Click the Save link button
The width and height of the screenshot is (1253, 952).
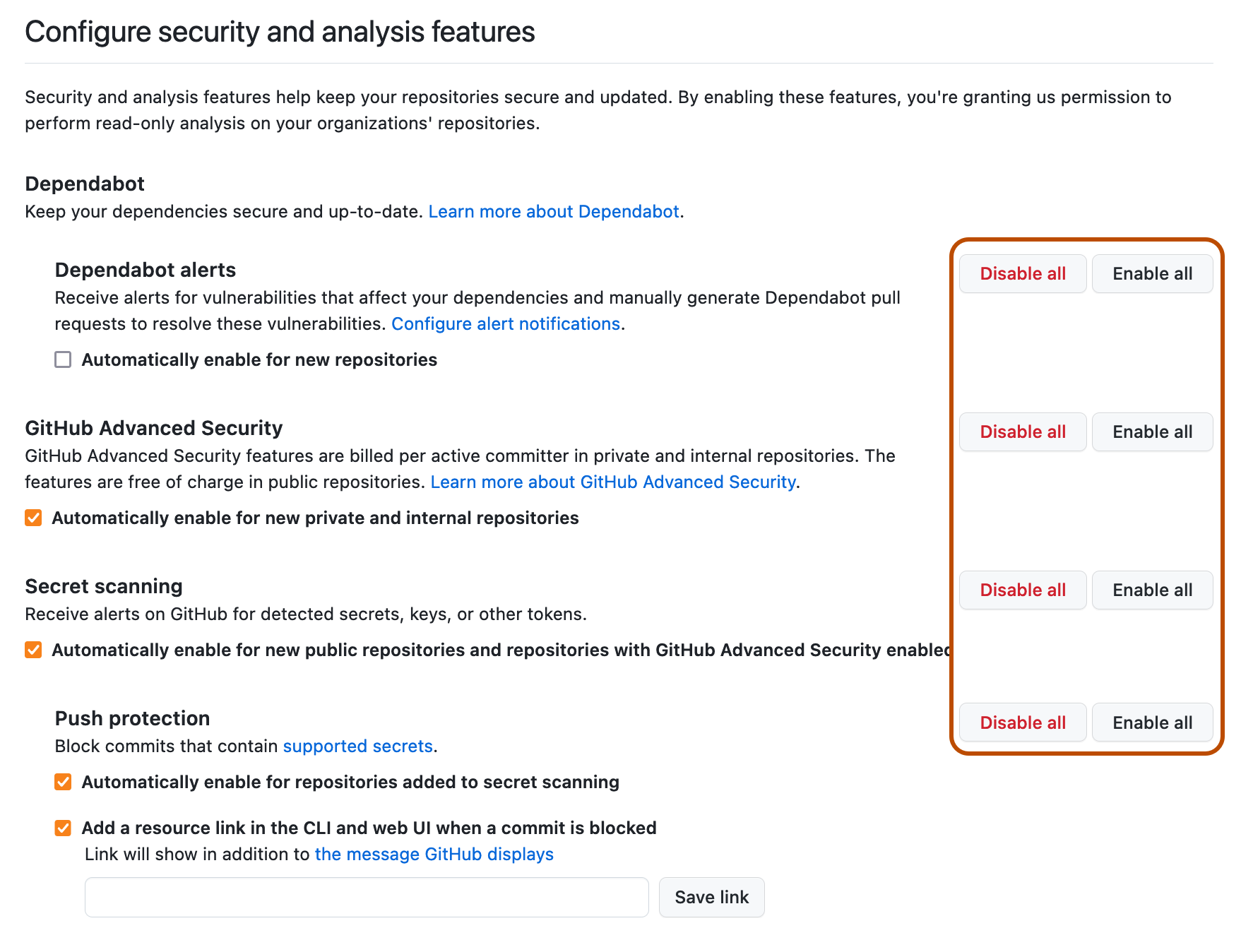[x=711, y=897]
